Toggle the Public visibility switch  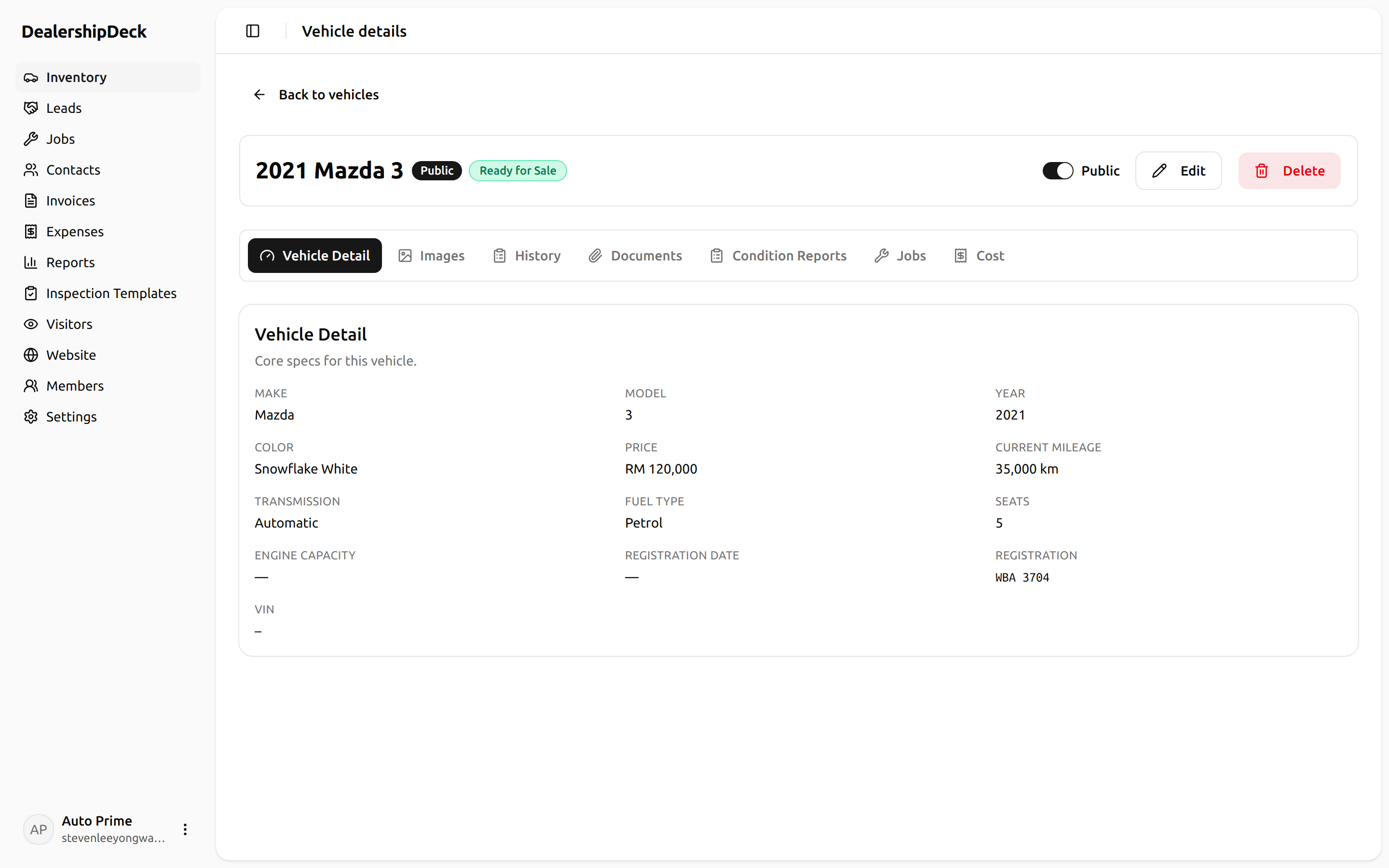tap(1058, 171)
